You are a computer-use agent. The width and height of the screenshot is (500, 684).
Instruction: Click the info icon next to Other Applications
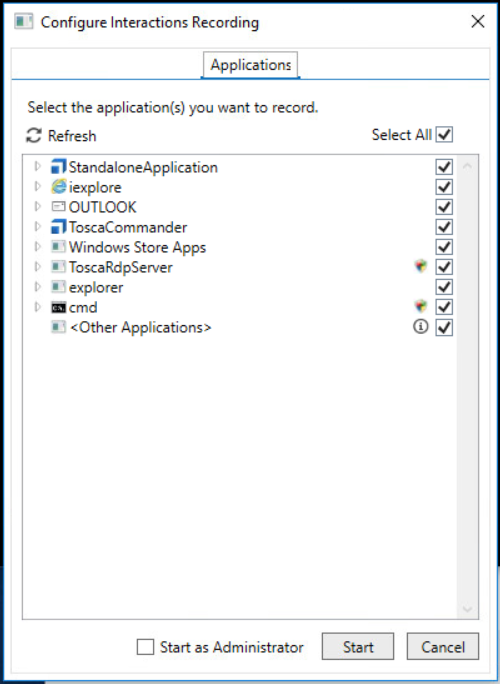click(x=421, y=326)
